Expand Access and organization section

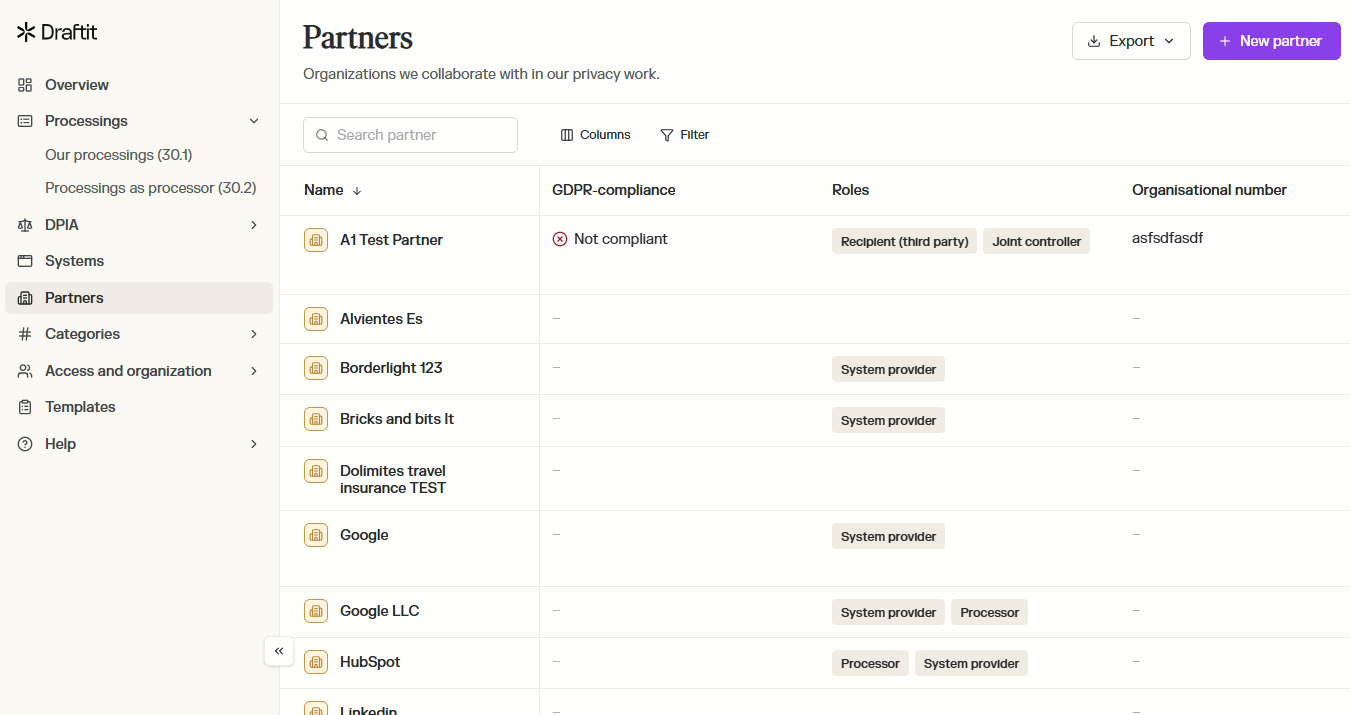click(x=254, y=371)
